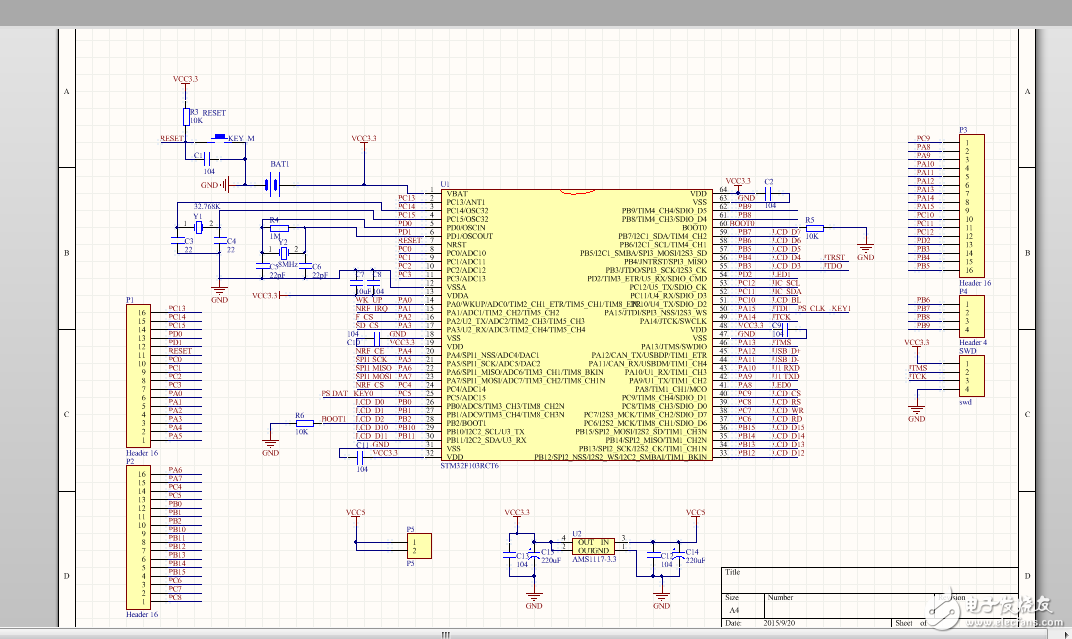Click the 10K resistor R5 near BOOT0
This screenshot has width=1072, height=639.
[814, 229]
